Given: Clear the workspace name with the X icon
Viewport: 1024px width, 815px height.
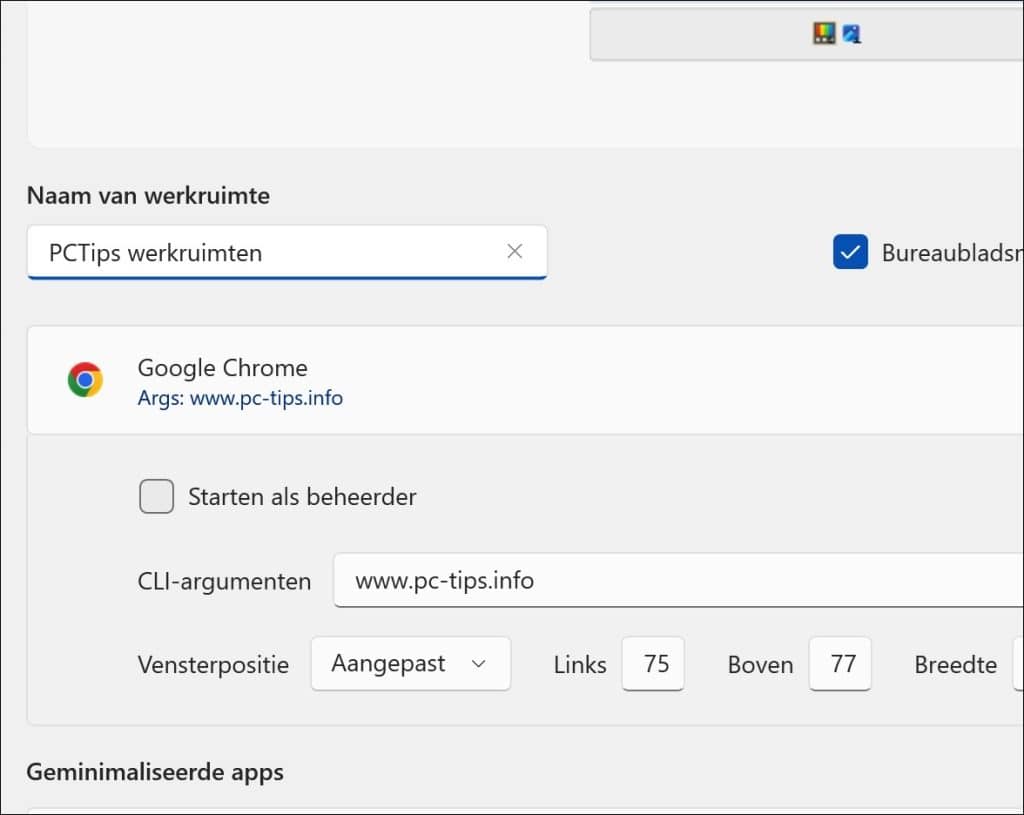Looking at the screenshot, I should [x=515, y=251].
